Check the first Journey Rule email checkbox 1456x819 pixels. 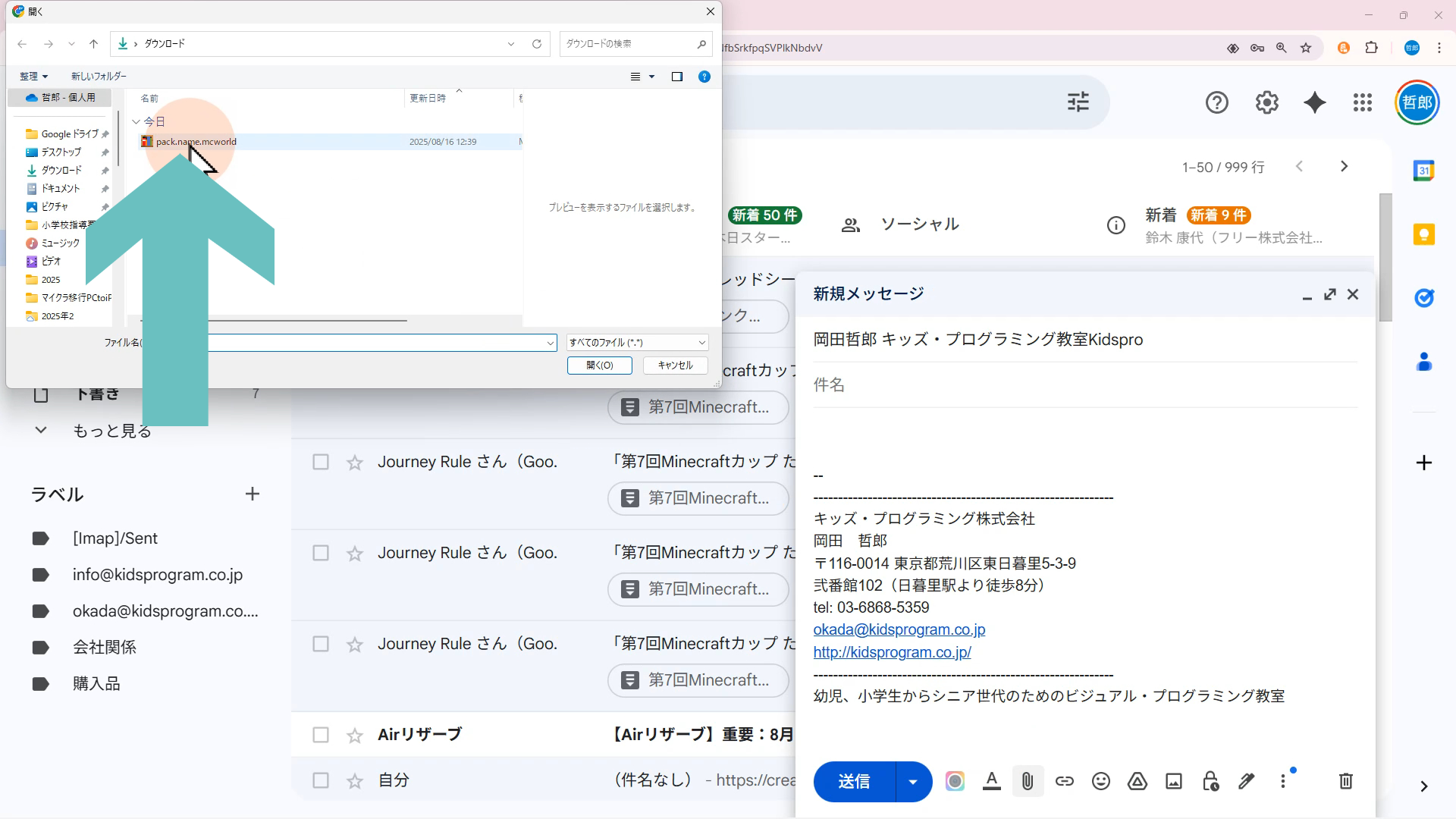pyautogui.click(x=321, y=462)
